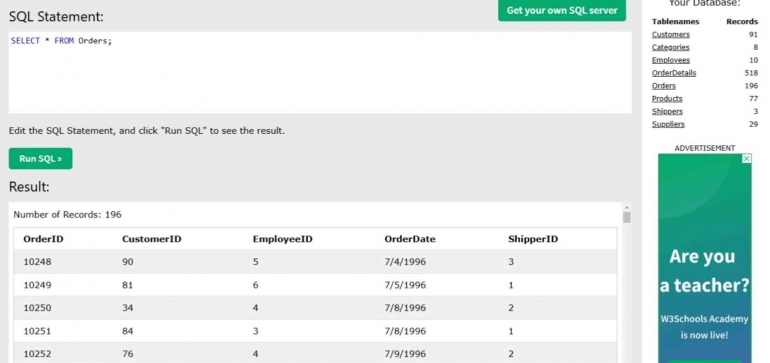
Task: Click CustomerID value 34
Action: (x=128, y=308)
